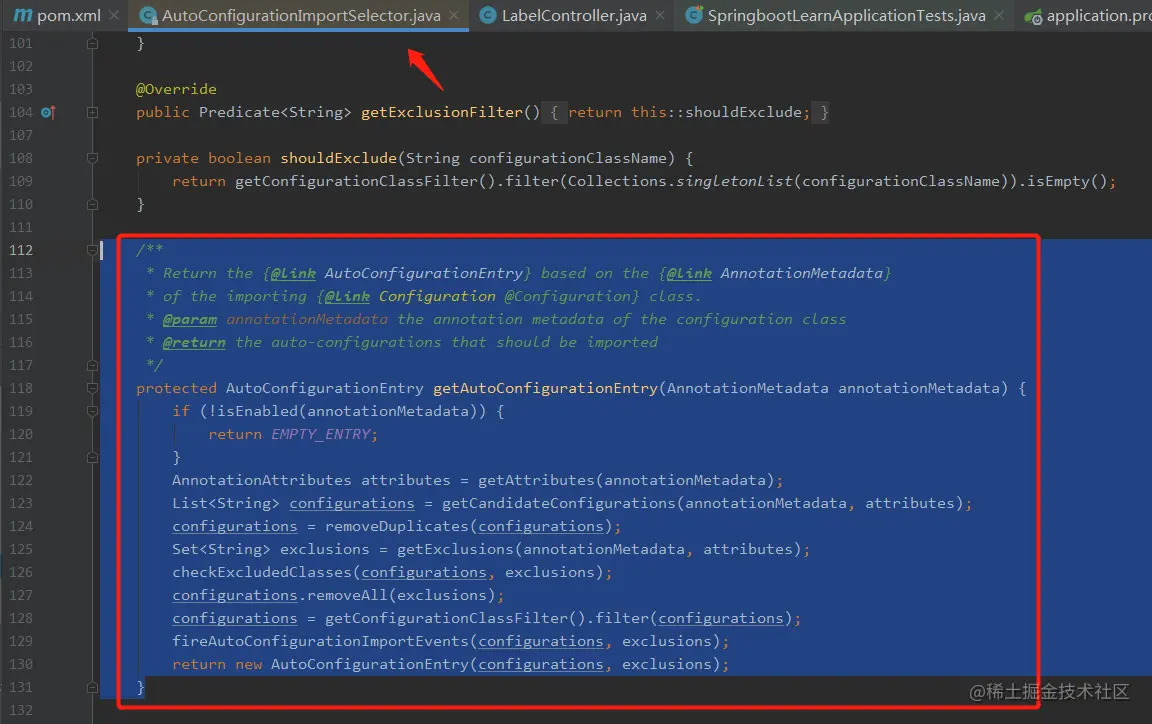Click 'AnnotationAttributes' type on line 122
The width and height of the screenshot is (1152, 724).
tap(262, 481)
